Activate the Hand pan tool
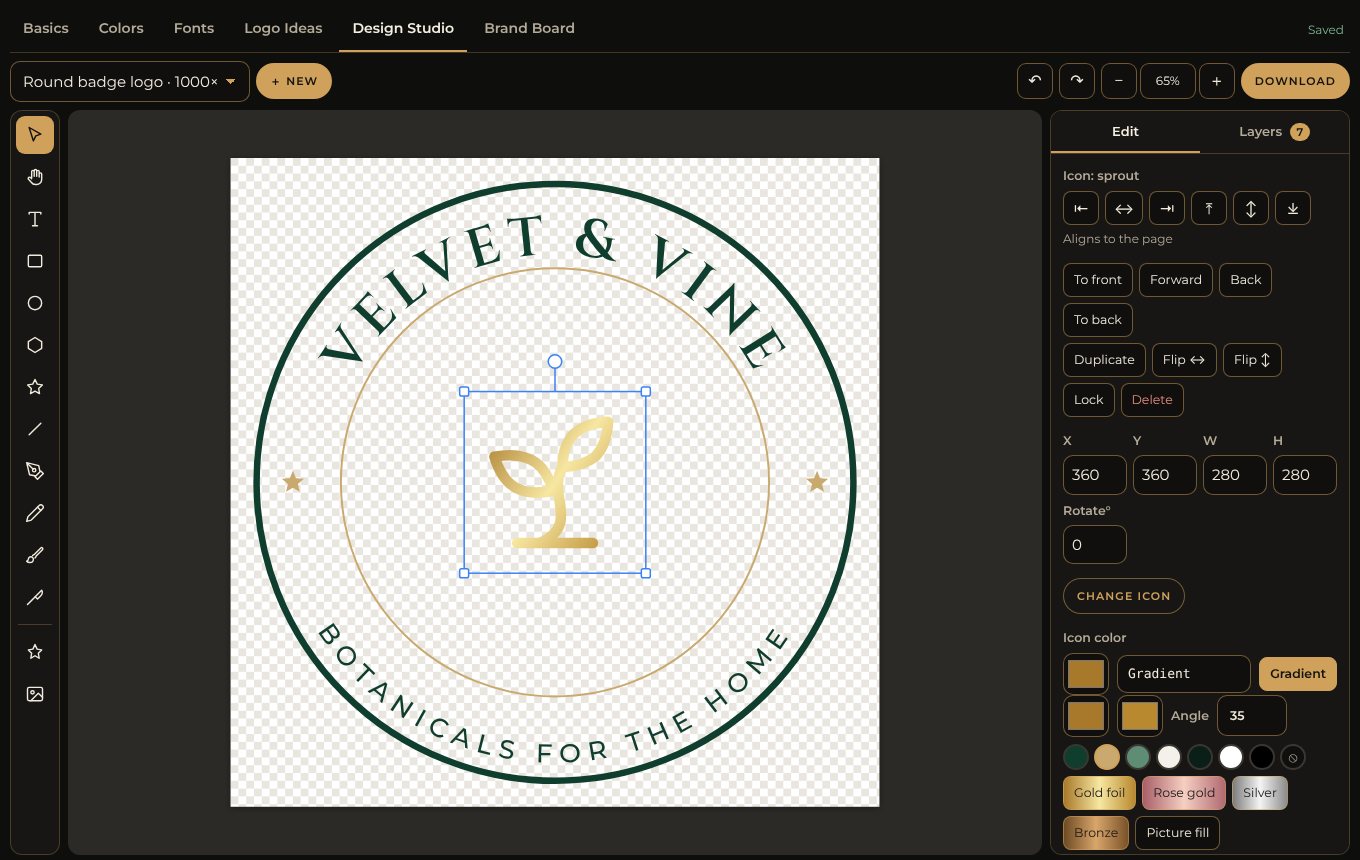The width and height of the screenshot is (1360, 860). pos(35,177)
